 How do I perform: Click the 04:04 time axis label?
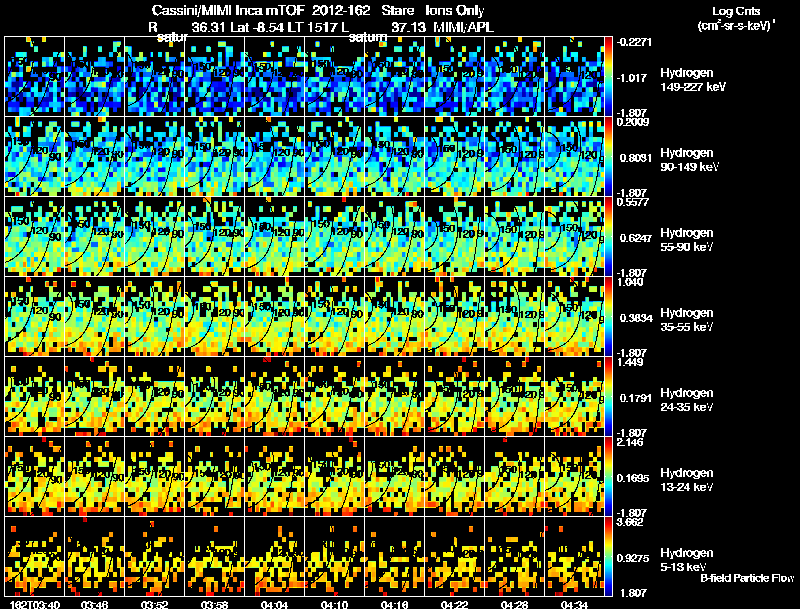[x=274, y=605]
